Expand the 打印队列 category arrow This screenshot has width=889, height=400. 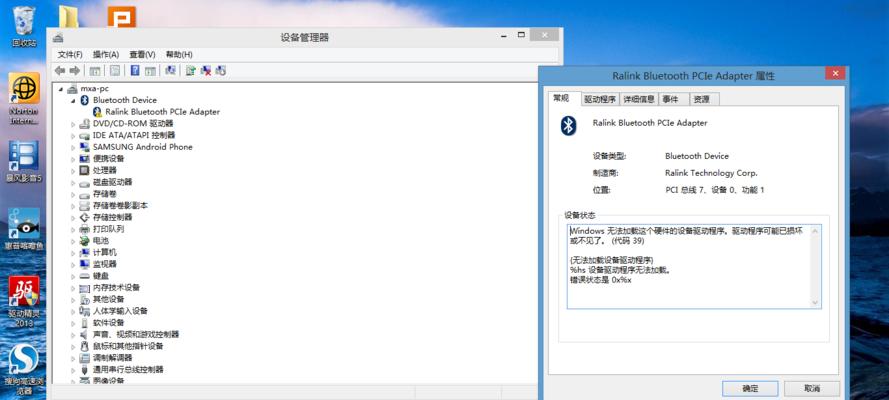point(73,229)
